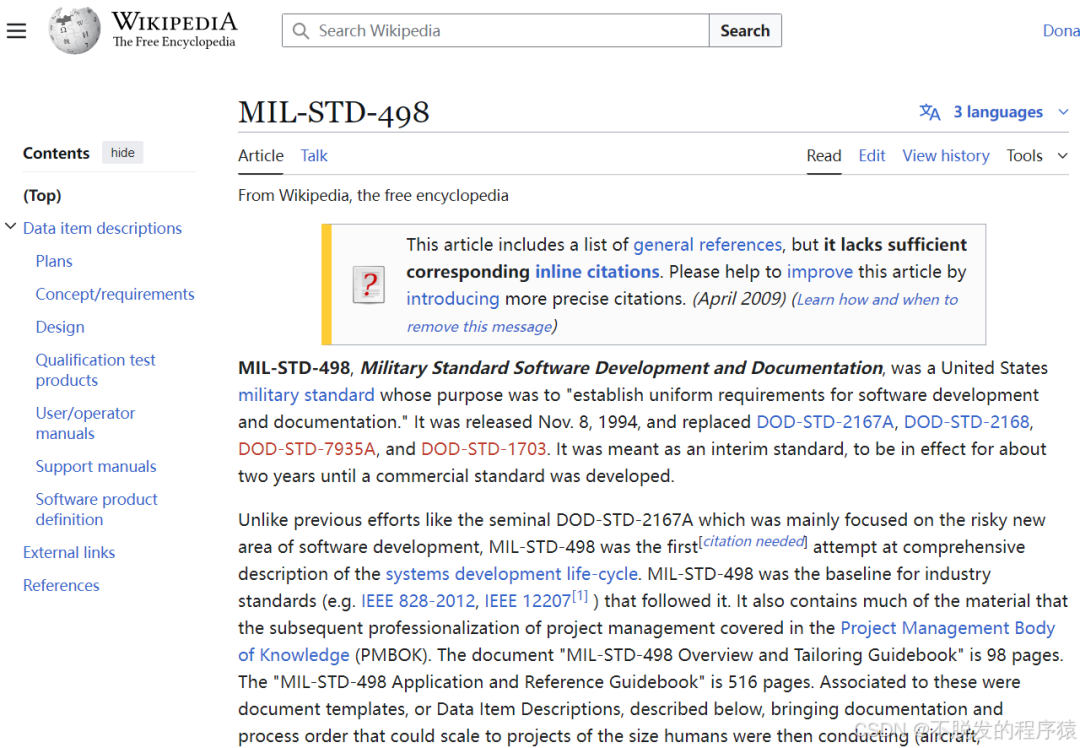
Task: Click the chevron next to Tools
Action: click(1063, 156)
